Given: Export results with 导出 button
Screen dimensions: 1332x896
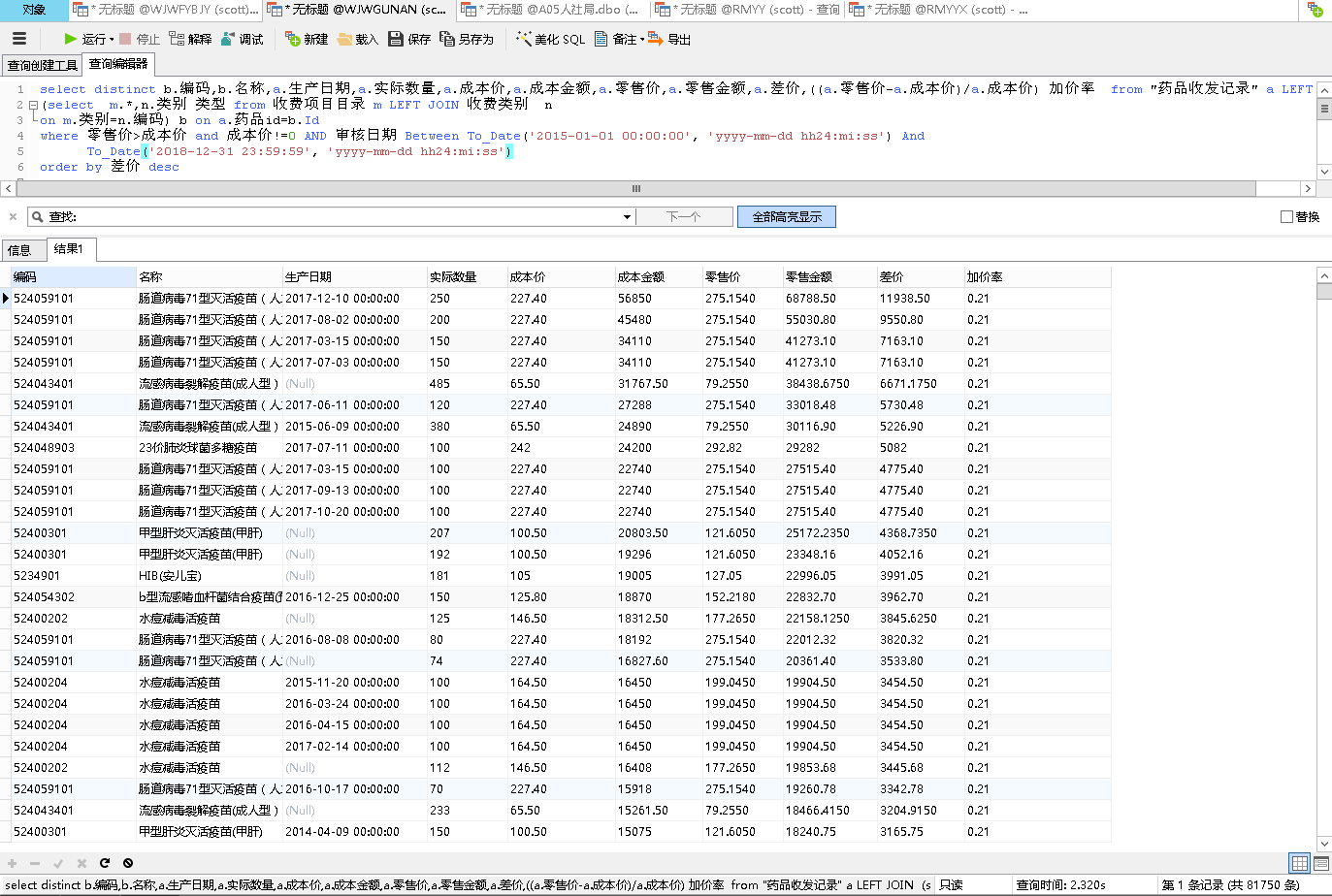Looking at the screenshot, I should click(x=669, y=39).
